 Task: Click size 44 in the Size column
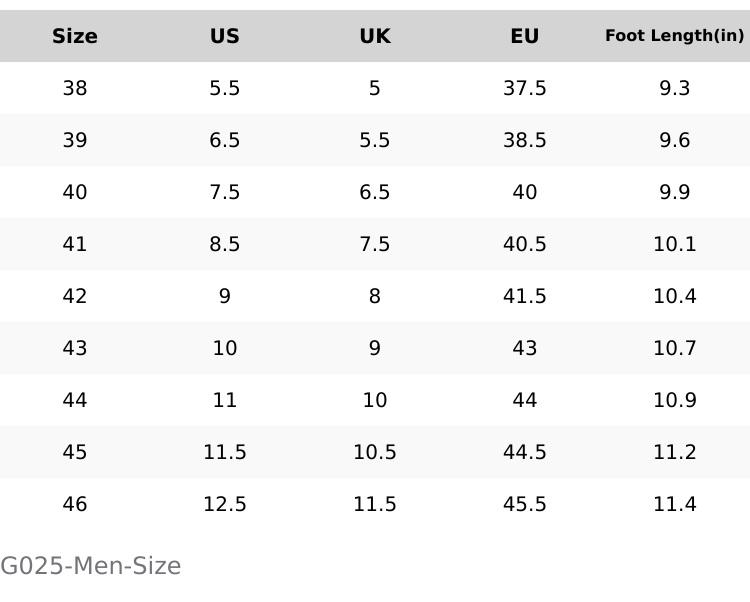75,400
